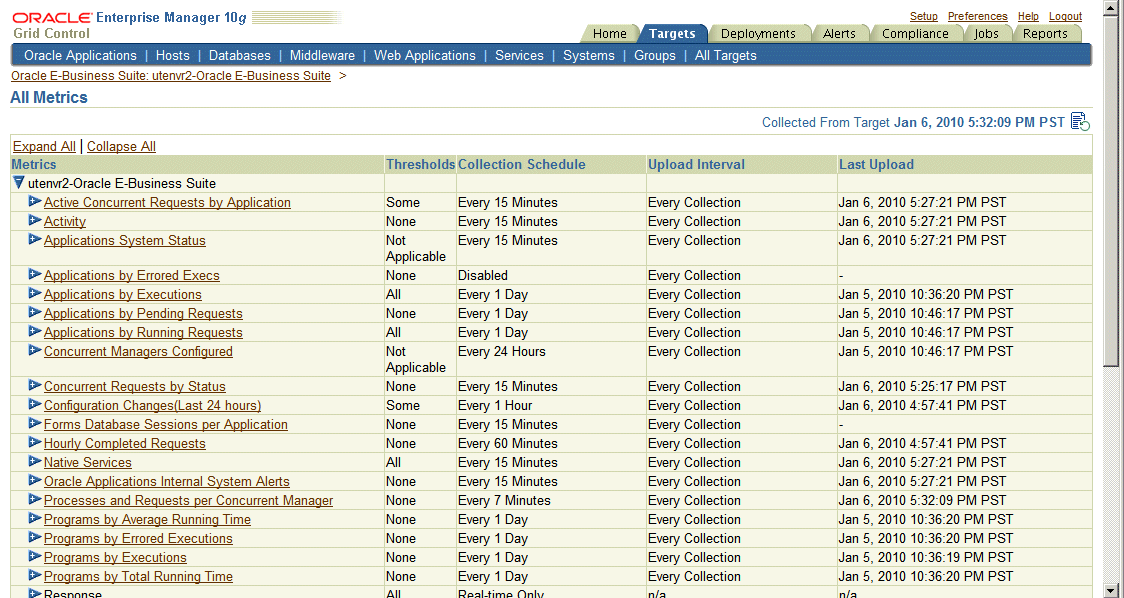The height and width of the screenshot is (598, 1124).
Task: Select Databases subtab
Action: (239, 55)
